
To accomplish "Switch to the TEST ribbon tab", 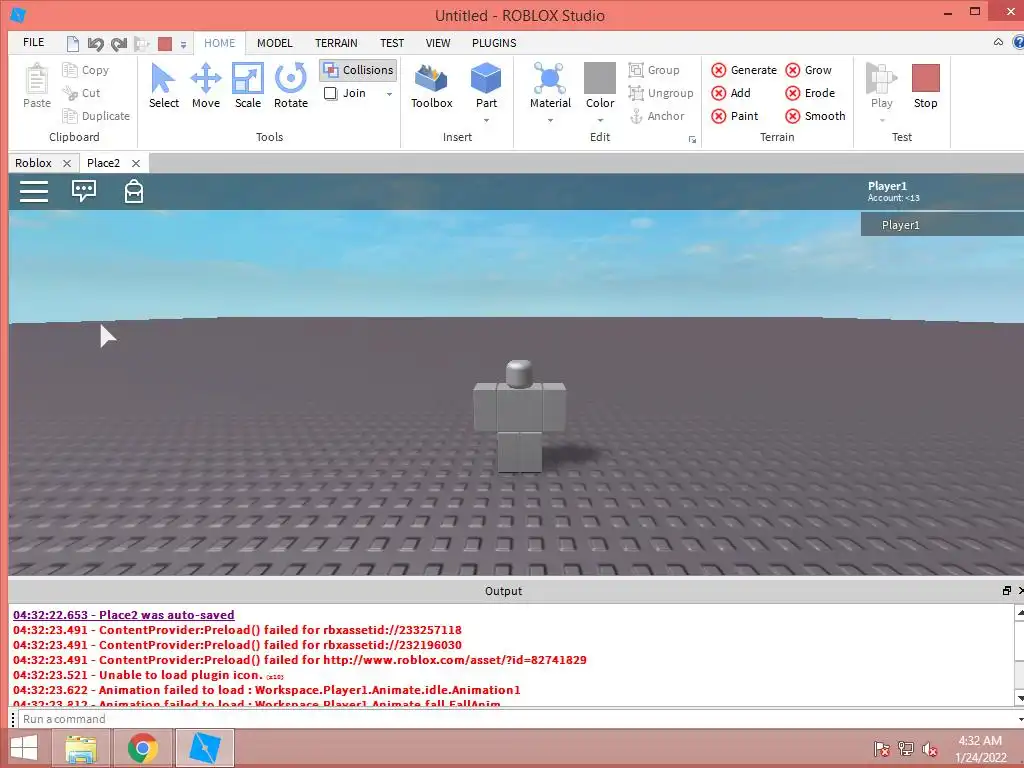I will [x=392, y=43].
